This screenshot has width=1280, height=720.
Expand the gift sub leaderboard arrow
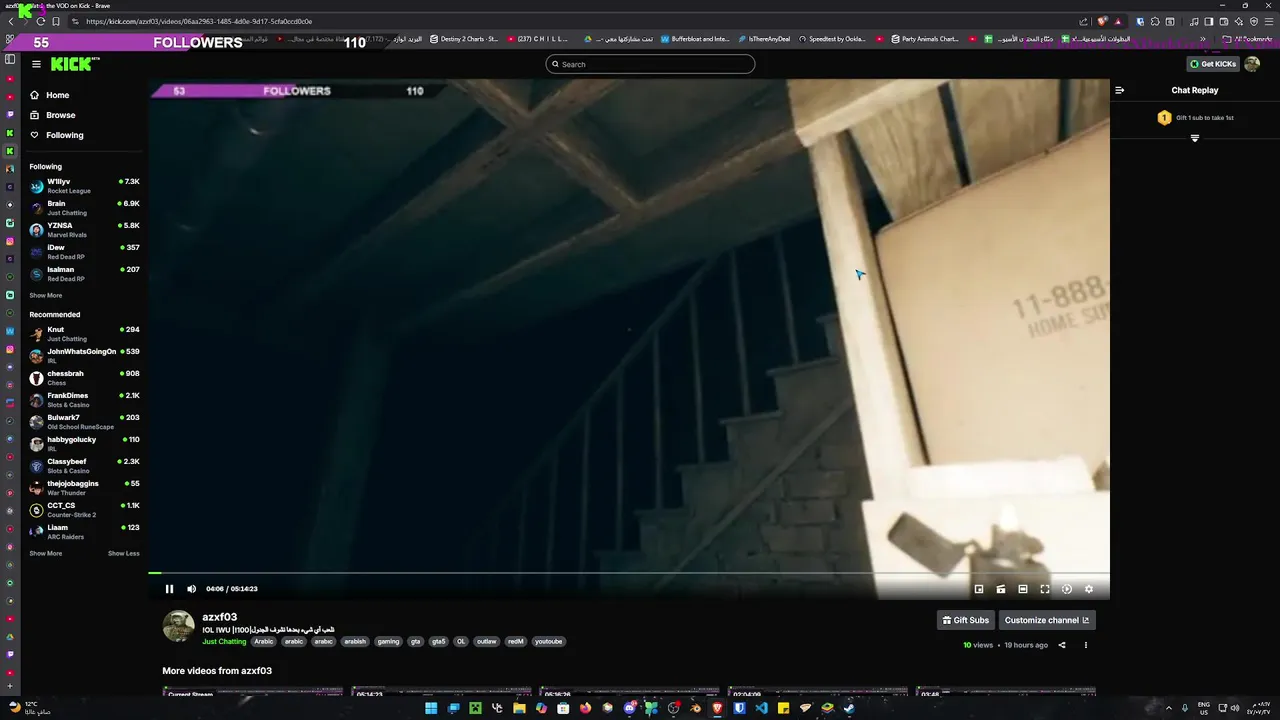point(1195,138)
